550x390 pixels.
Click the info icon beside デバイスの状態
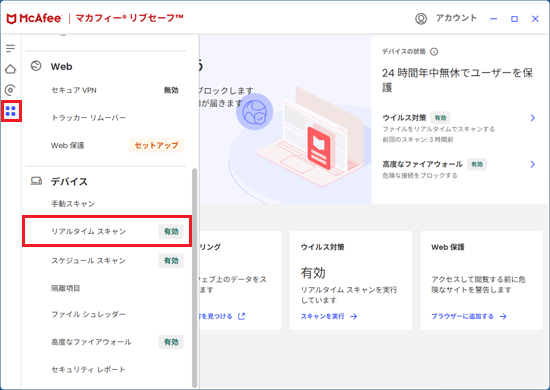click(x=434, y=52)
